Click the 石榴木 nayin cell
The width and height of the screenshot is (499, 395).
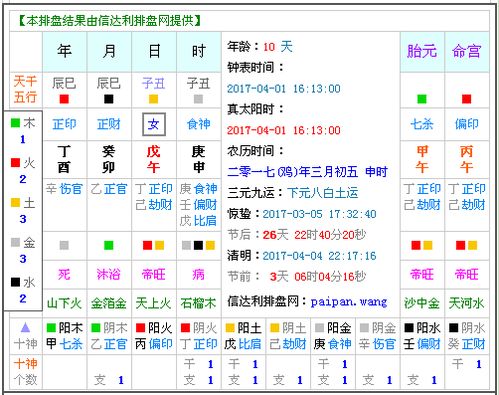coord(198,303)
